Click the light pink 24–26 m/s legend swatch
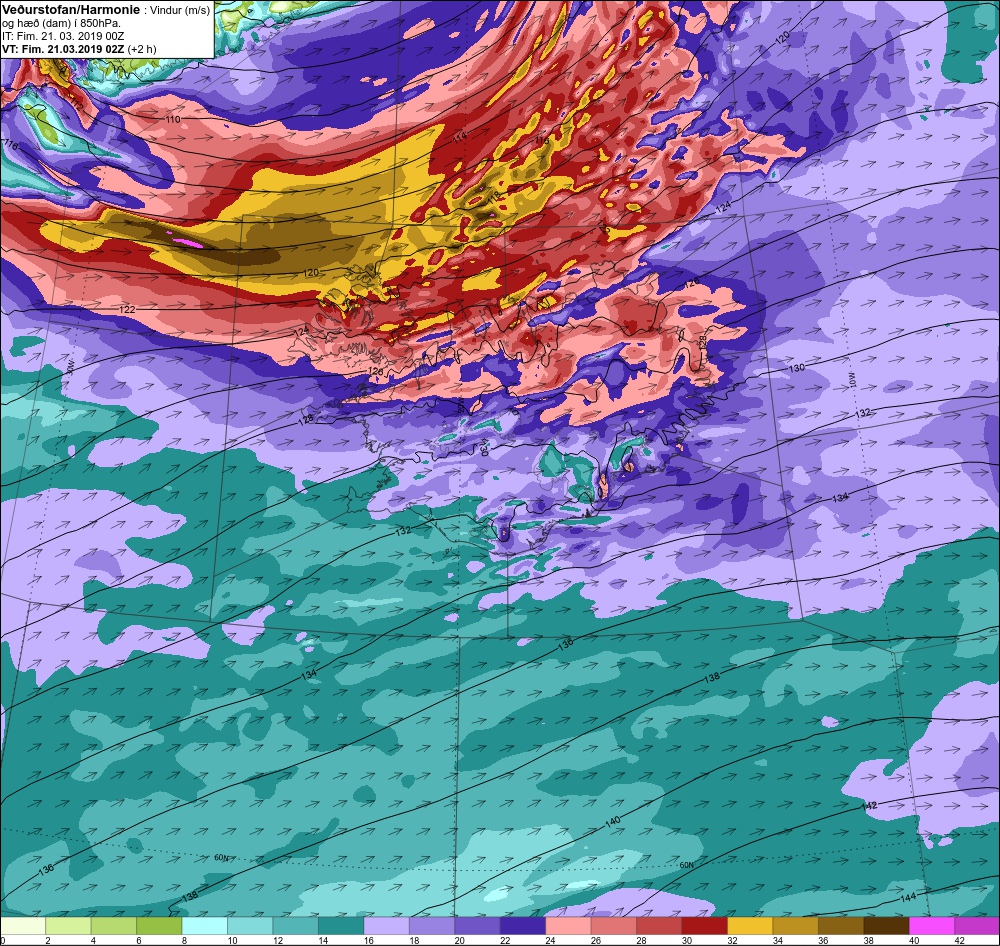The height and width of the screenshot is (946, 1000). pyautogui.click(x=568, y=926)
